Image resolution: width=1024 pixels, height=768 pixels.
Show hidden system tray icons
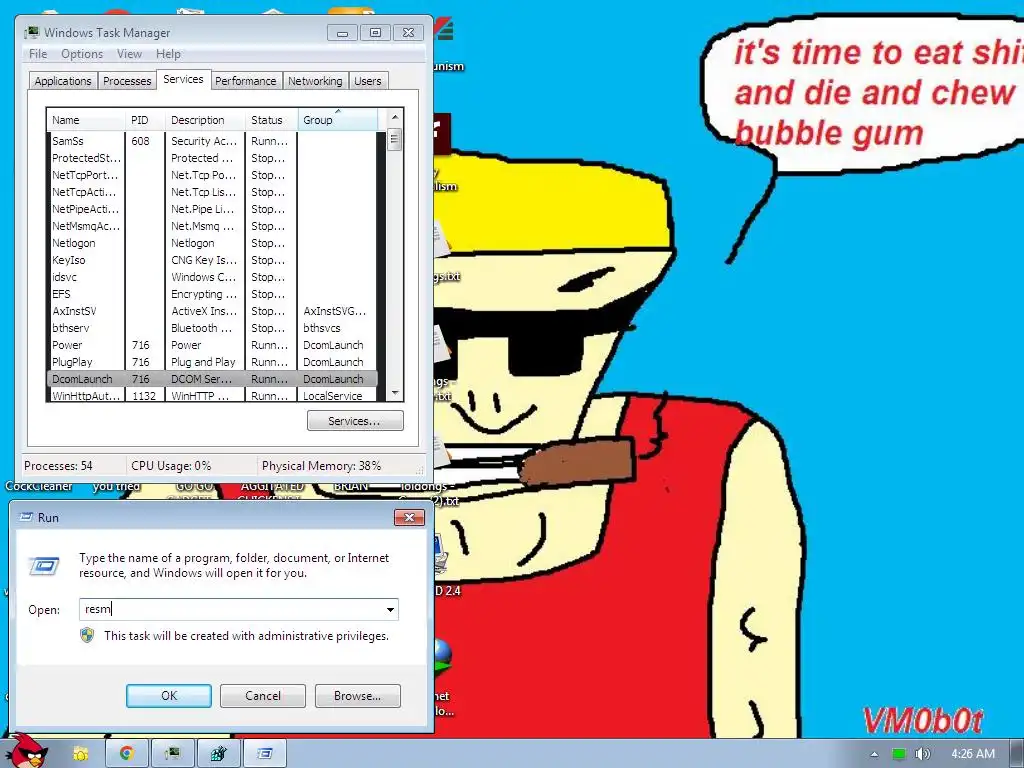coord(874,754)
